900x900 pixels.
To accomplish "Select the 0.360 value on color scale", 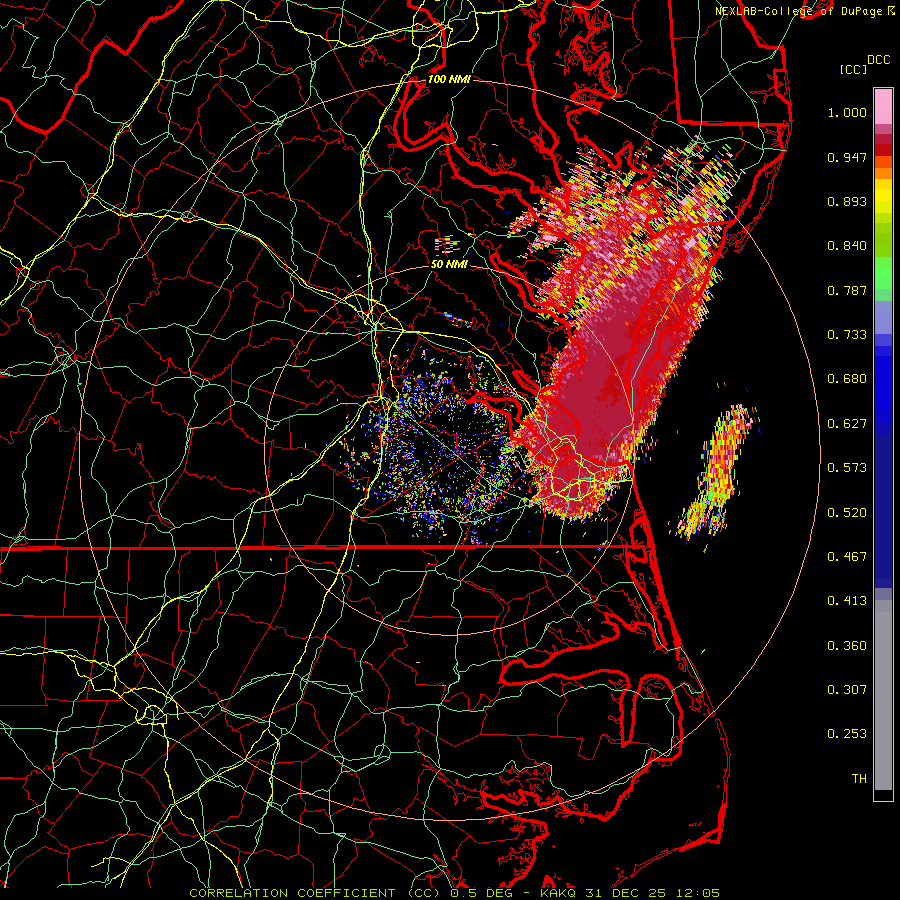I will tap(847, 645).
